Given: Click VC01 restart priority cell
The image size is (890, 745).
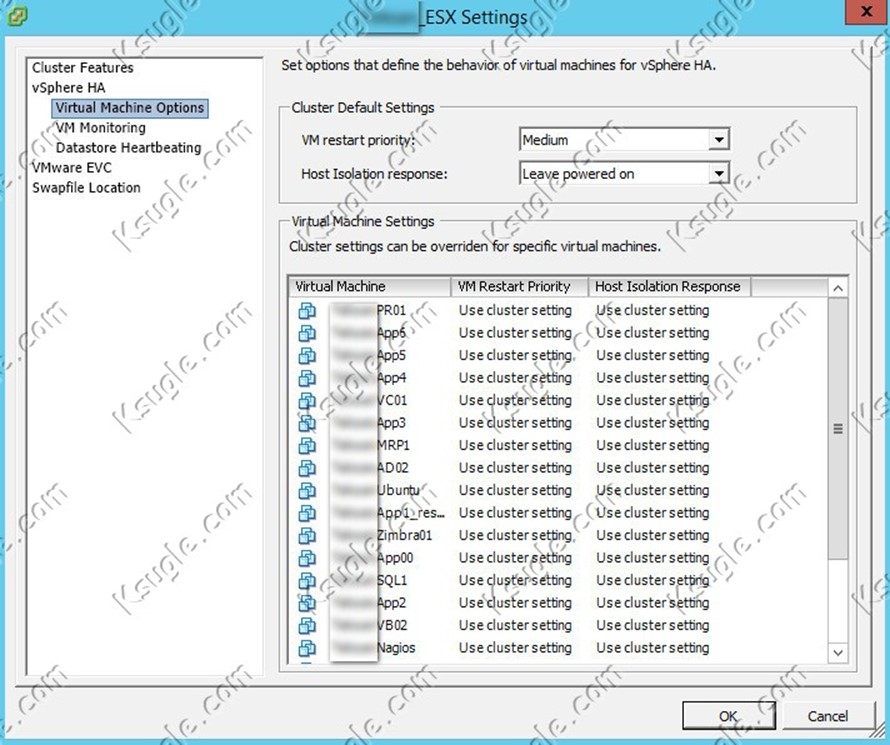Looking at the screenshot, I should pyautogui.click(x=515, y=401).
